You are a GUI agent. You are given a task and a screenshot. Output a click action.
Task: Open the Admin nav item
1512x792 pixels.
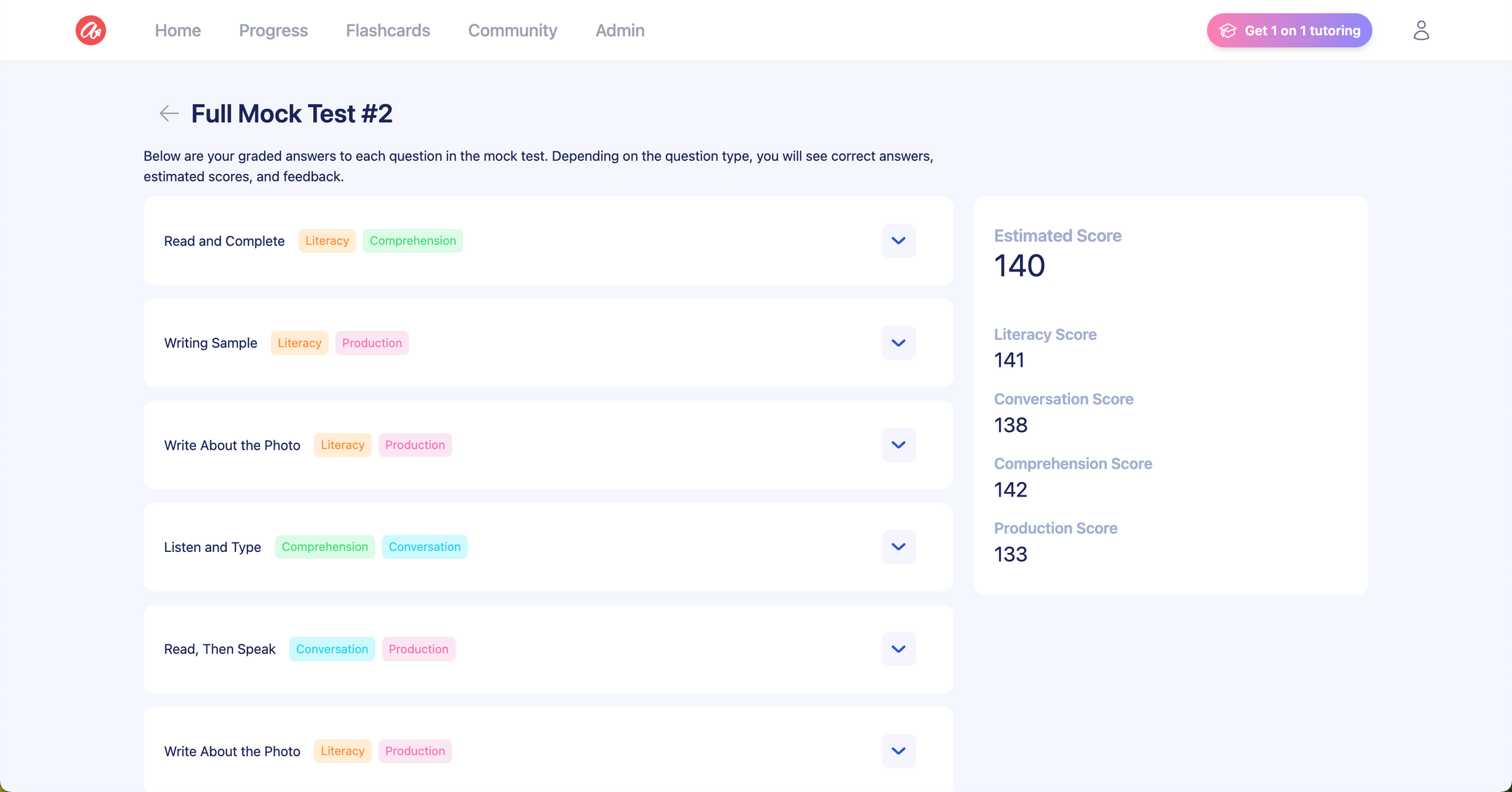click(x=620, y=30)
